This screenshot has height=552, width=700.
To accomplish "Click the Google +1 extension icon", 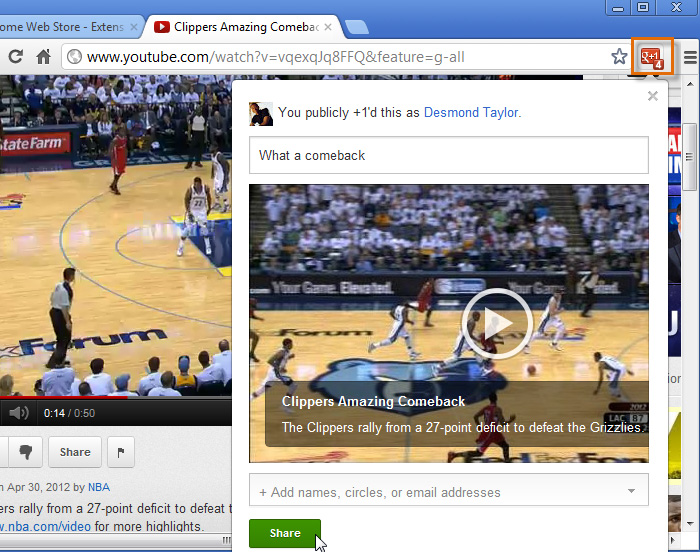I will click(x=652, y=58).
